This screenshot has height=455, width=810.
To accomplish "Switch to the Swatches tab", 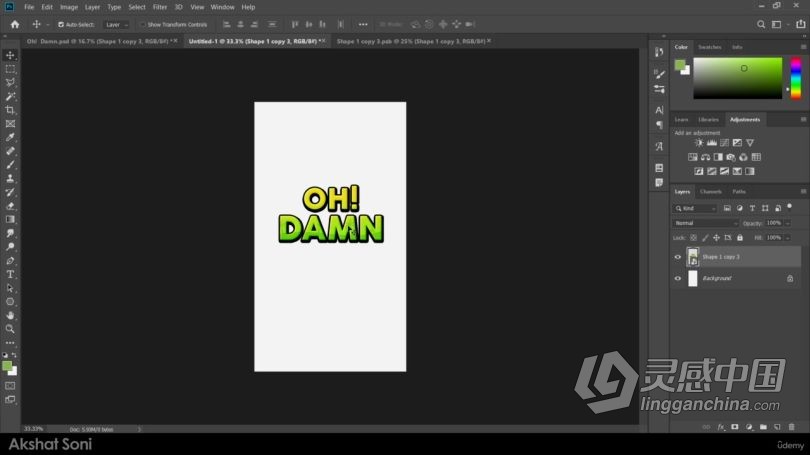I will pos(709,47).
